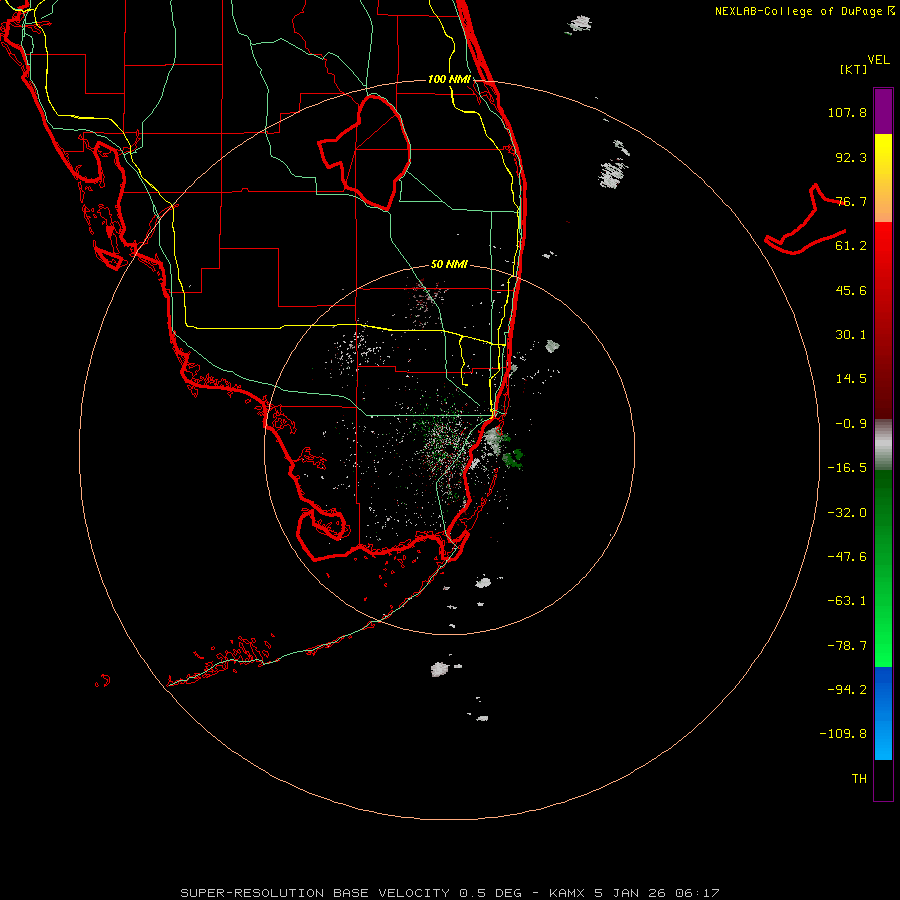
Task: Pick the purple segment of the color bar
Action: [x=883, y=111]
